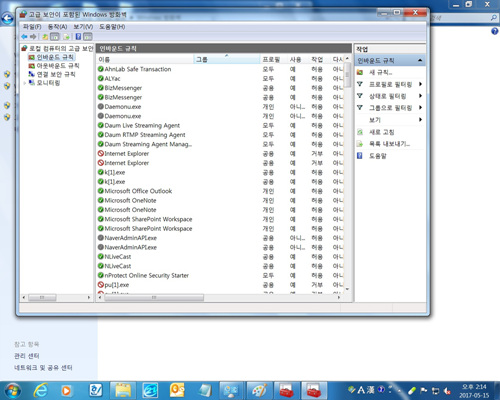Switch to the Paint taskbar button
500x400 pixels.
click(x=259, y=390)
